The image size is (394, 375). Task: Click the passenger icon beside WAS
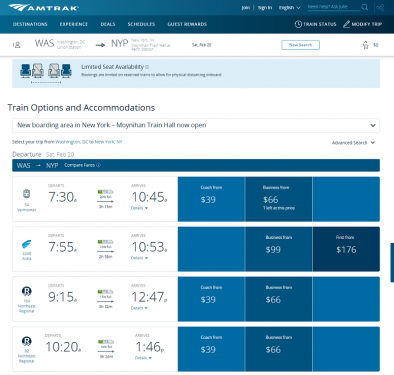(17, 45)
